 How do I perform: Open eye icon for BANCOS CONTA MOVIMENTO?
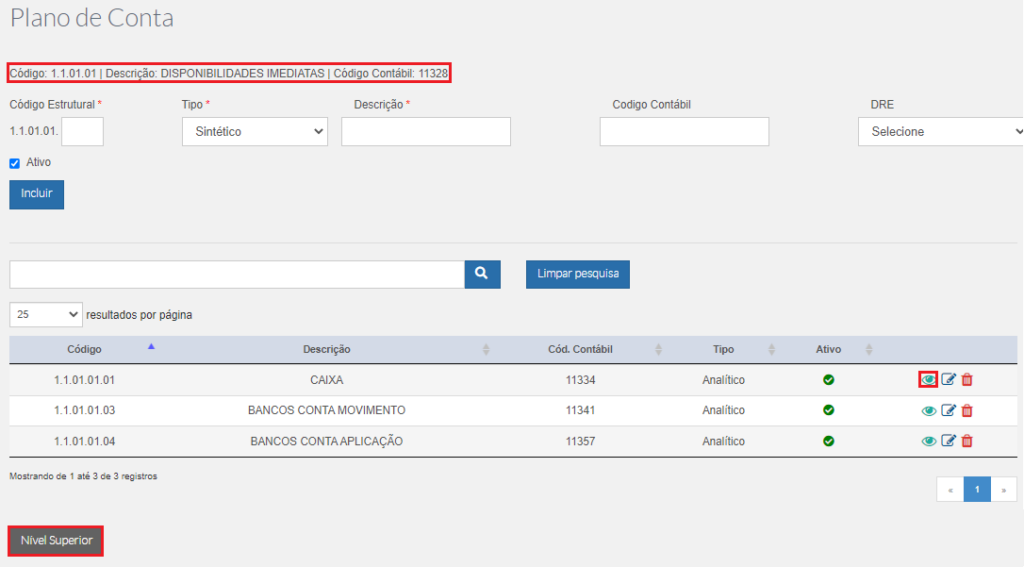[x=928, y=411]
